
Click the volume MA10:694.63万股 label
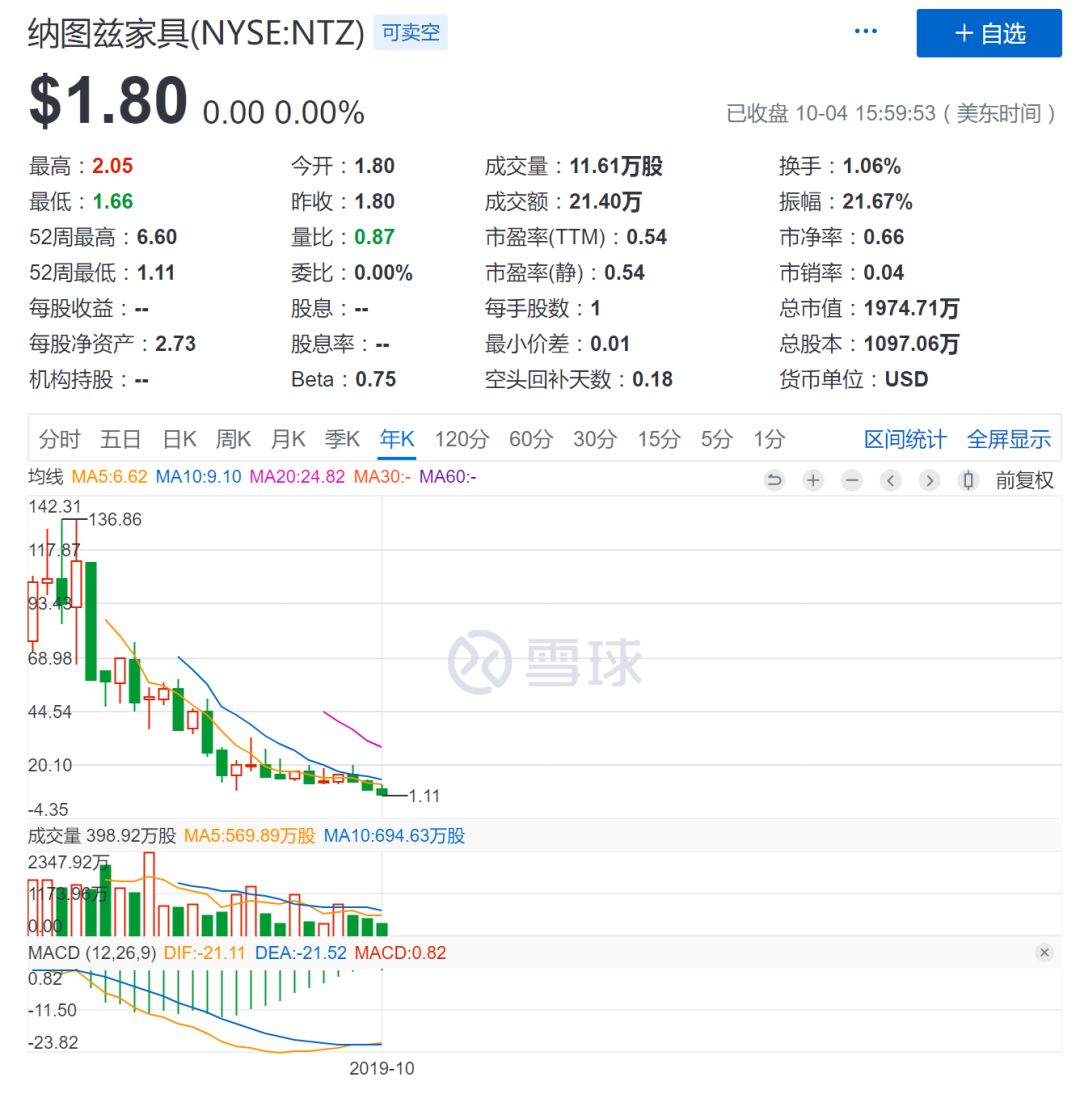click(394, 836)
